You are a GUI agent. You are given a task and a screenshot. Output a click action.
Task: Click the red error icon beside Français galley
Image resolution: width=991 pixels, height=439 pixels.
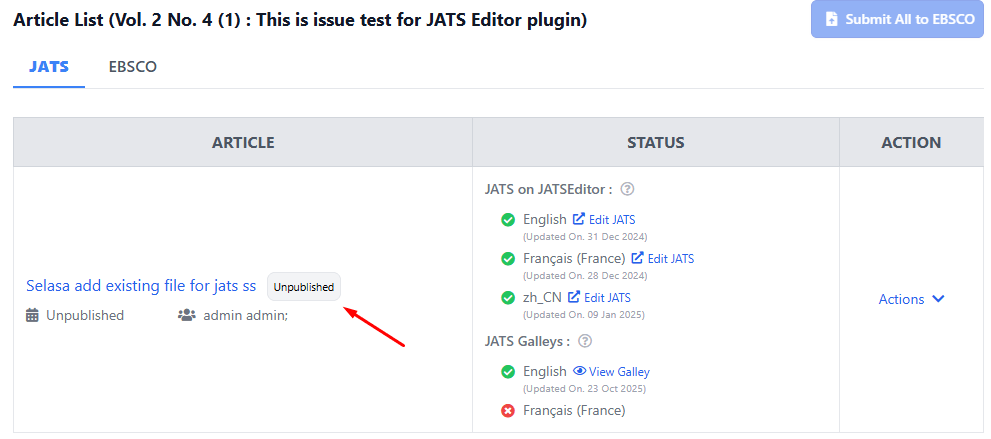coord(508,410)
